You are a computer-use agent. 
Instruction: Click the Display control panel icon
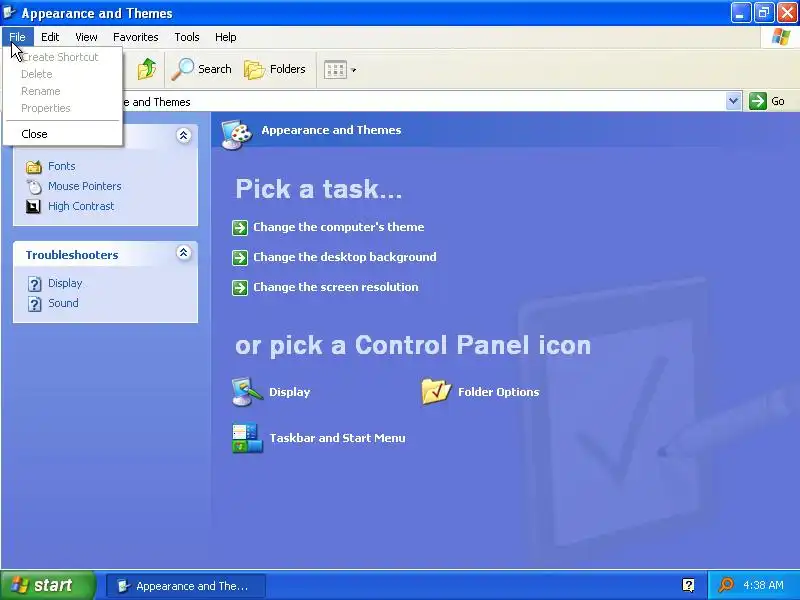(247, 391)
